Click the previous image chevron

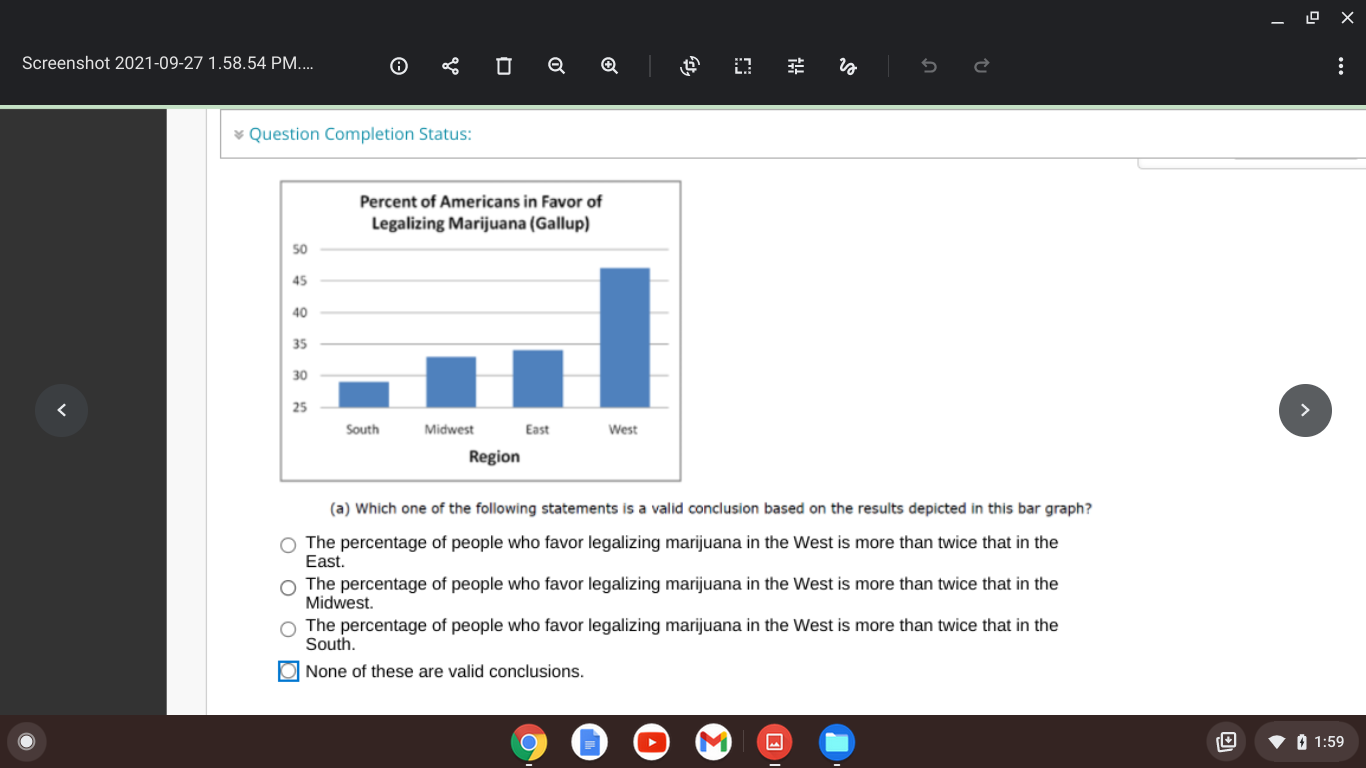tap(61, 410)
